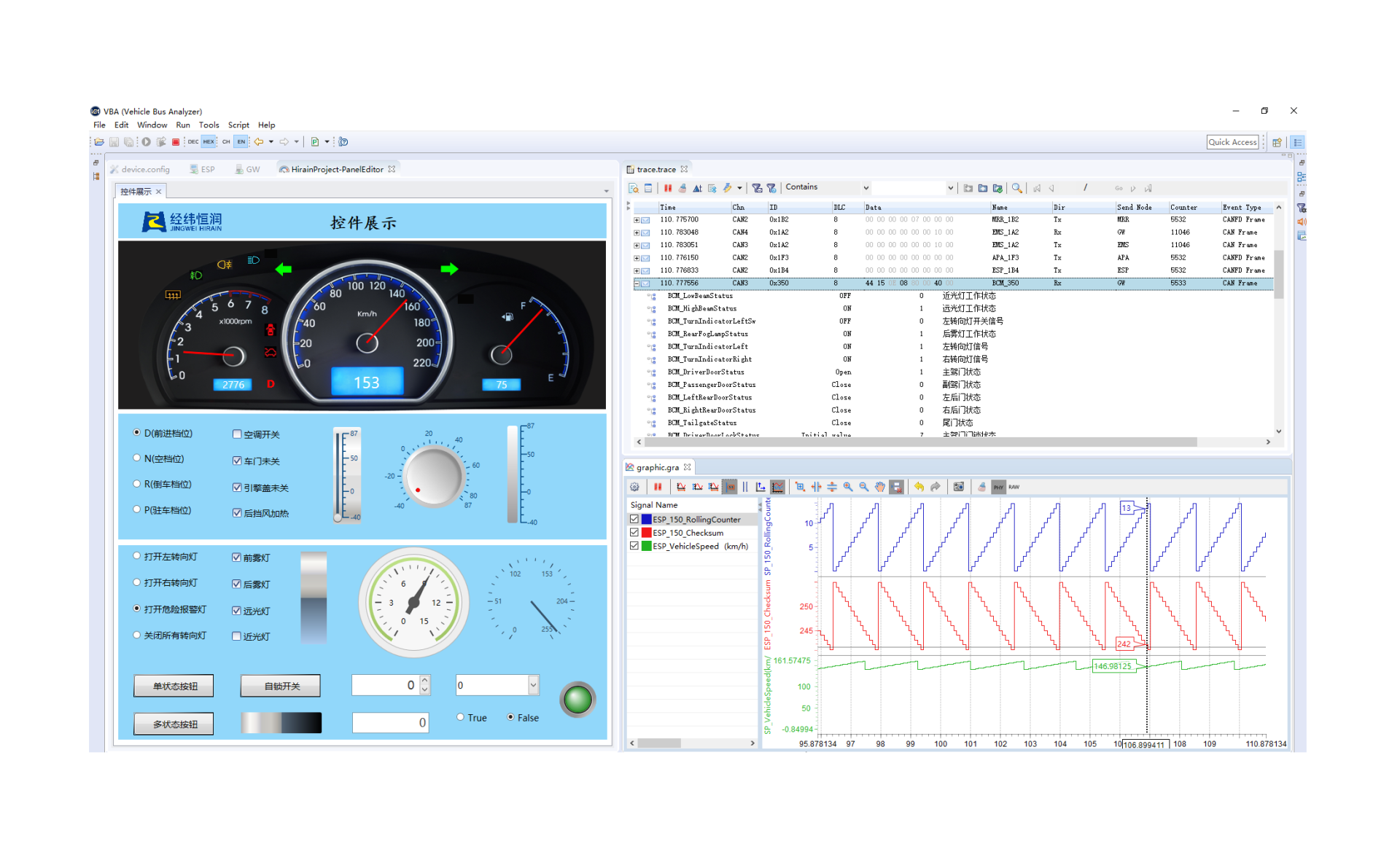Switch to device.config tab
The width and height of the screenshot is (1400, 868).
click(140, 169)
